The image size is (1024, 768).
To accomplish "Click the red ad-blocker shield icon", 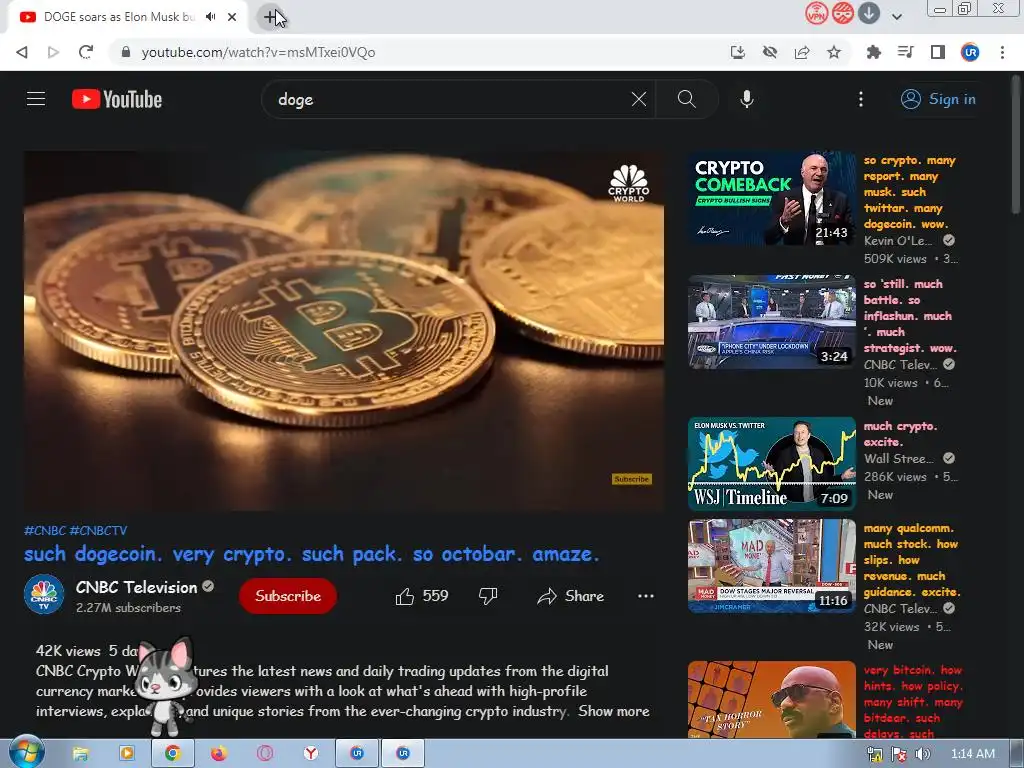I will coord(842,13).
